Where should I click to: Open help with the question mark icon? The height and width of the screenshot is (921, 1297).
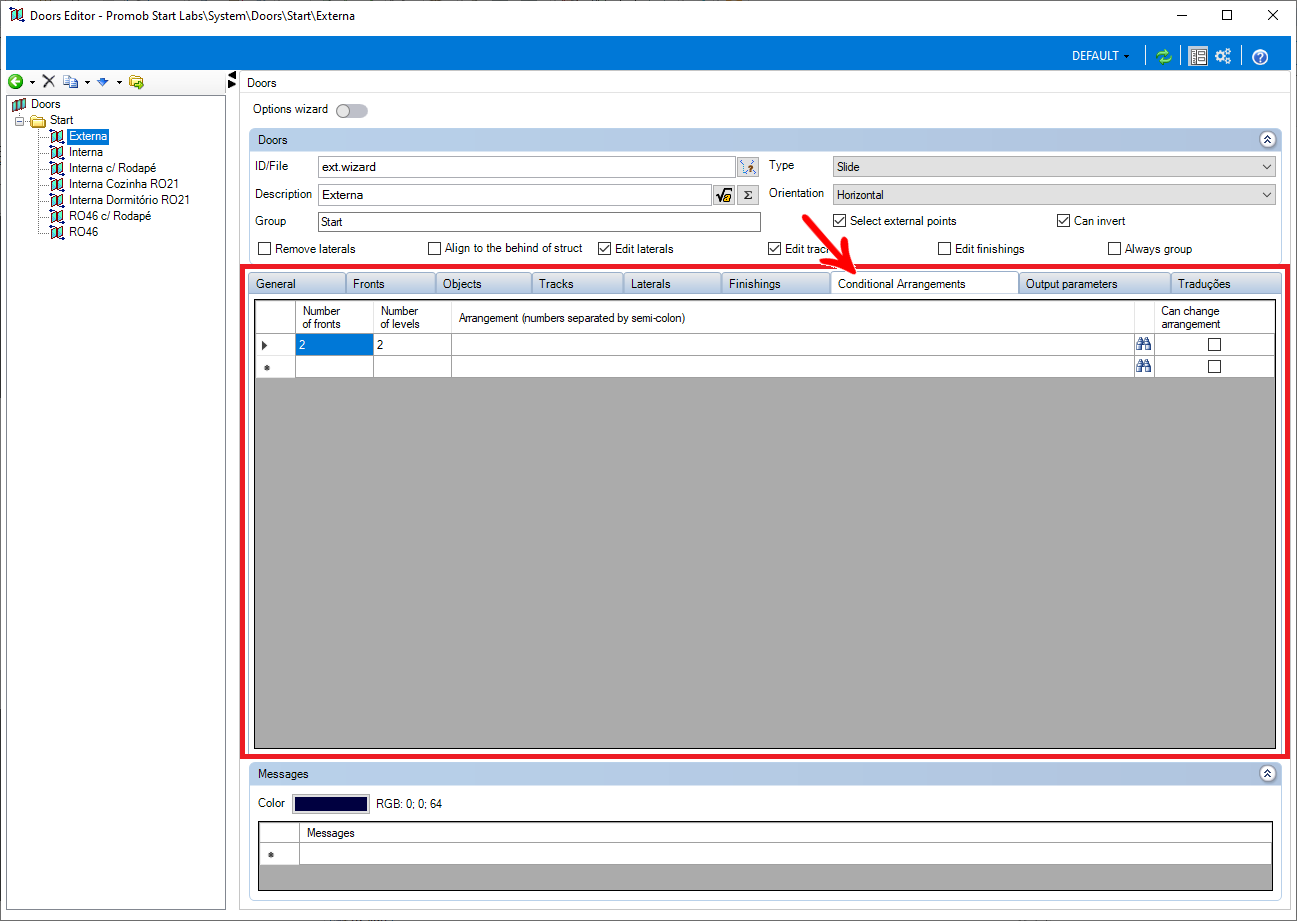pyautogui.click(x=1260, y=57)
